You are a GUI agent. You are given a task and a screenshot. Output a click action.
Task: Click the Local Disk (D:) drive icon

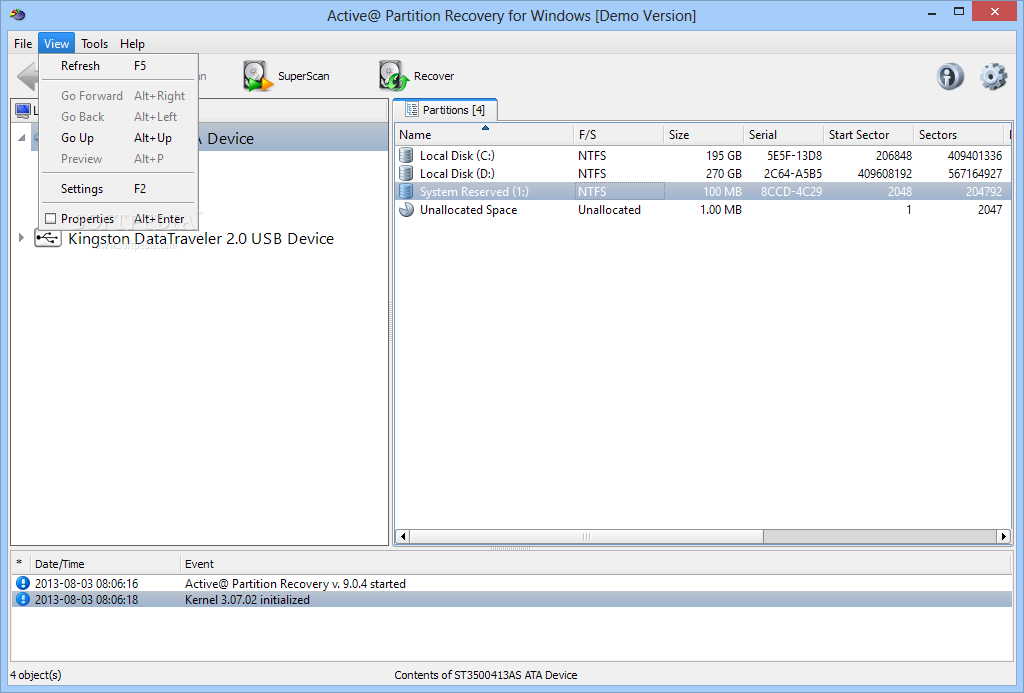[406, 174]
